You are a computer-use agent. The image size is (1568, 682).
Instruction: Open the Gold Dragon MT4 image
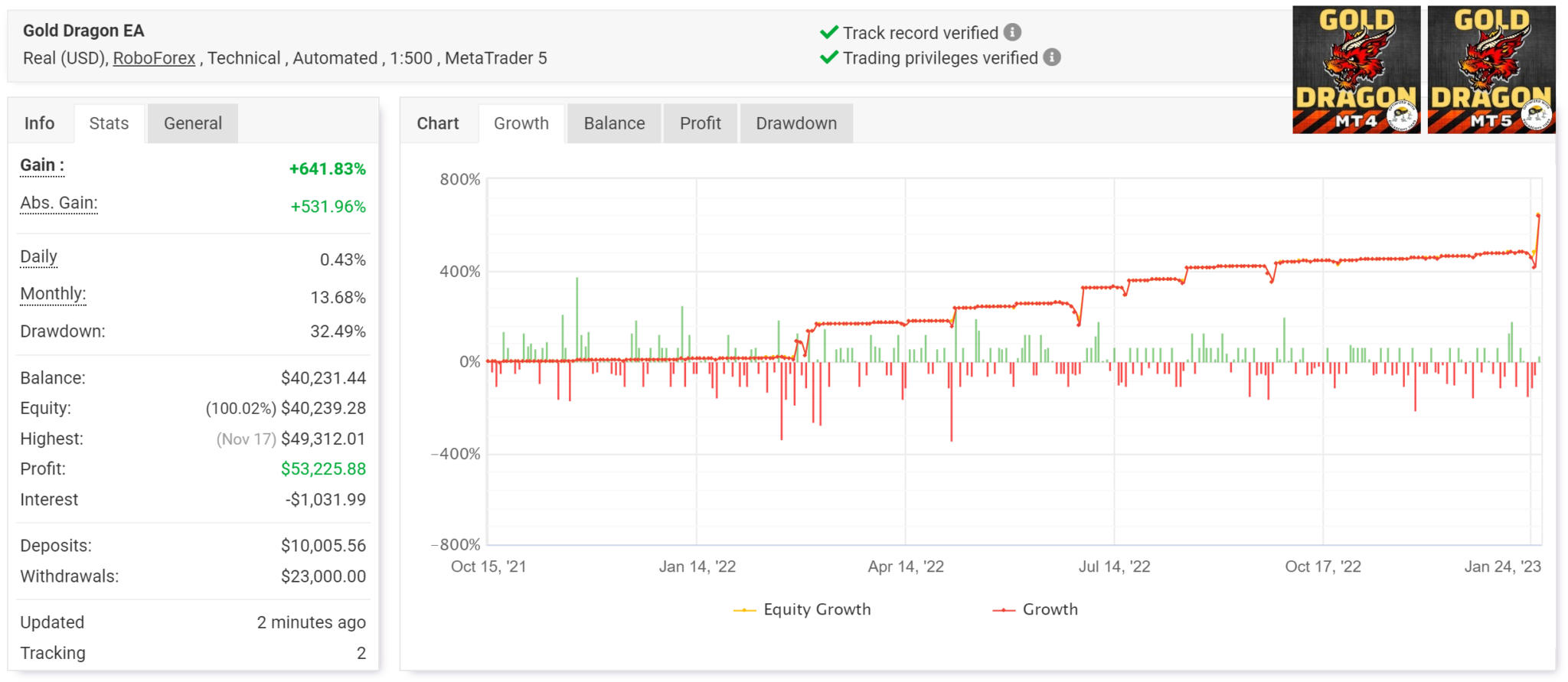point(1356,70)
